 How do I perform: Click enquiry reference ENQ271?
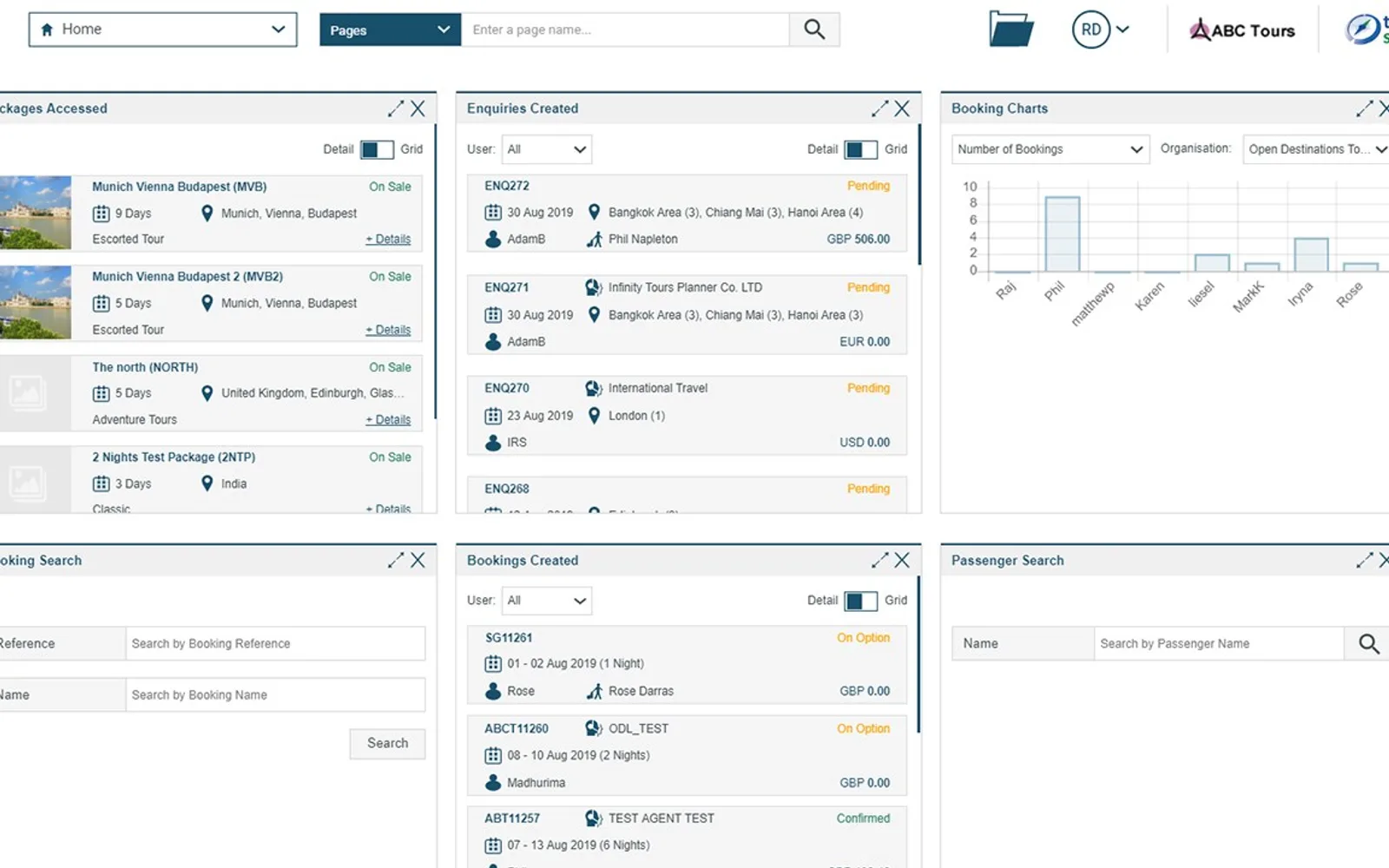507,287
